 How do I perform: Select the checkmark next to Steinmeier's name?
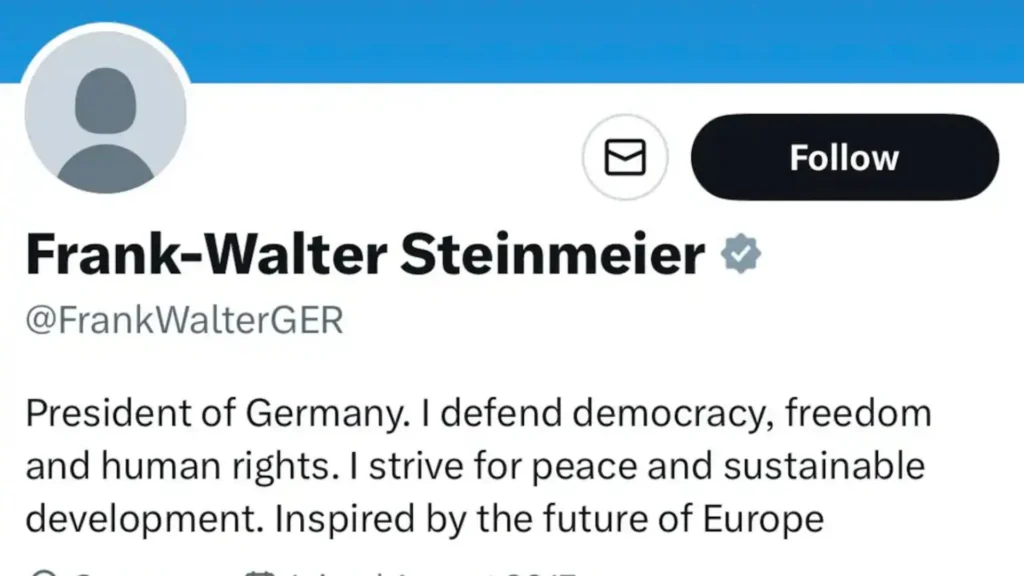coord(741,253)
